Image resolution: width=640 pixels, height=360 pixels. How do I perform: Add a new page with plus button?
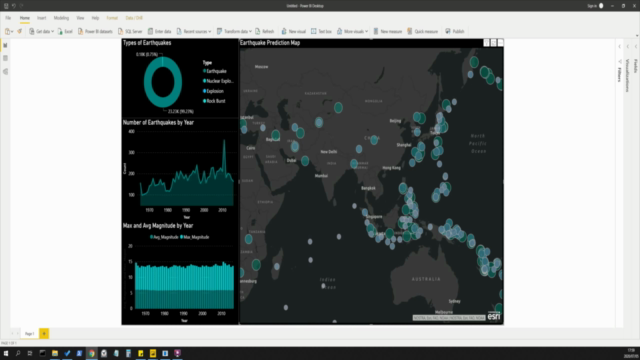click(44, 334)
